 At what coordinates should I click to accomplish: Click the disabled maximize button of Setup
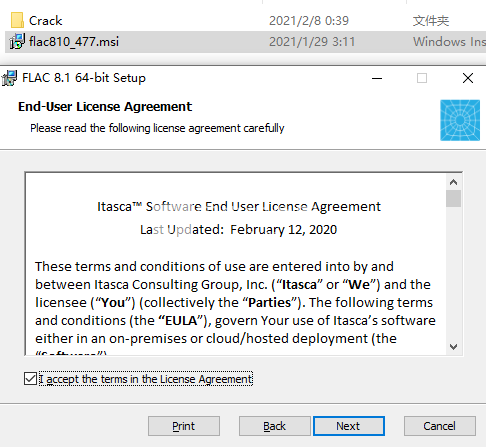coord(422,78)
